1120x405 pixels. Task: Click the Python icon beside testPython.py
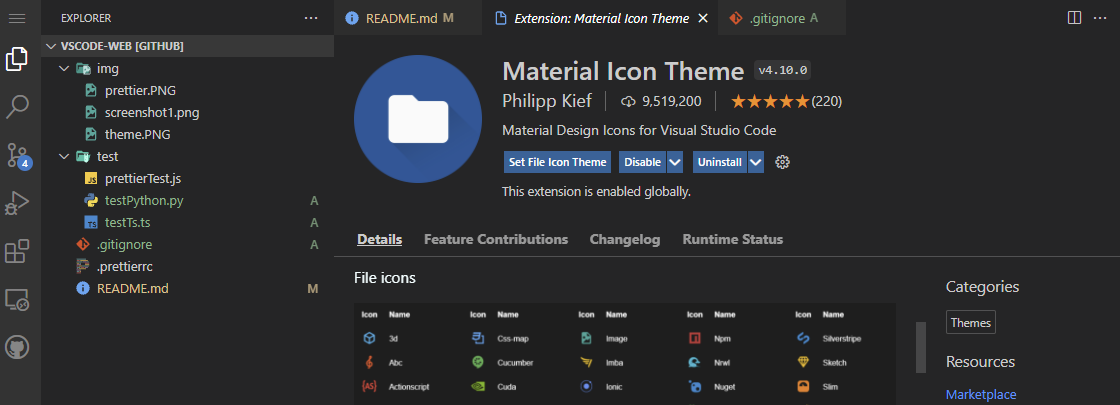pos(90,201)
